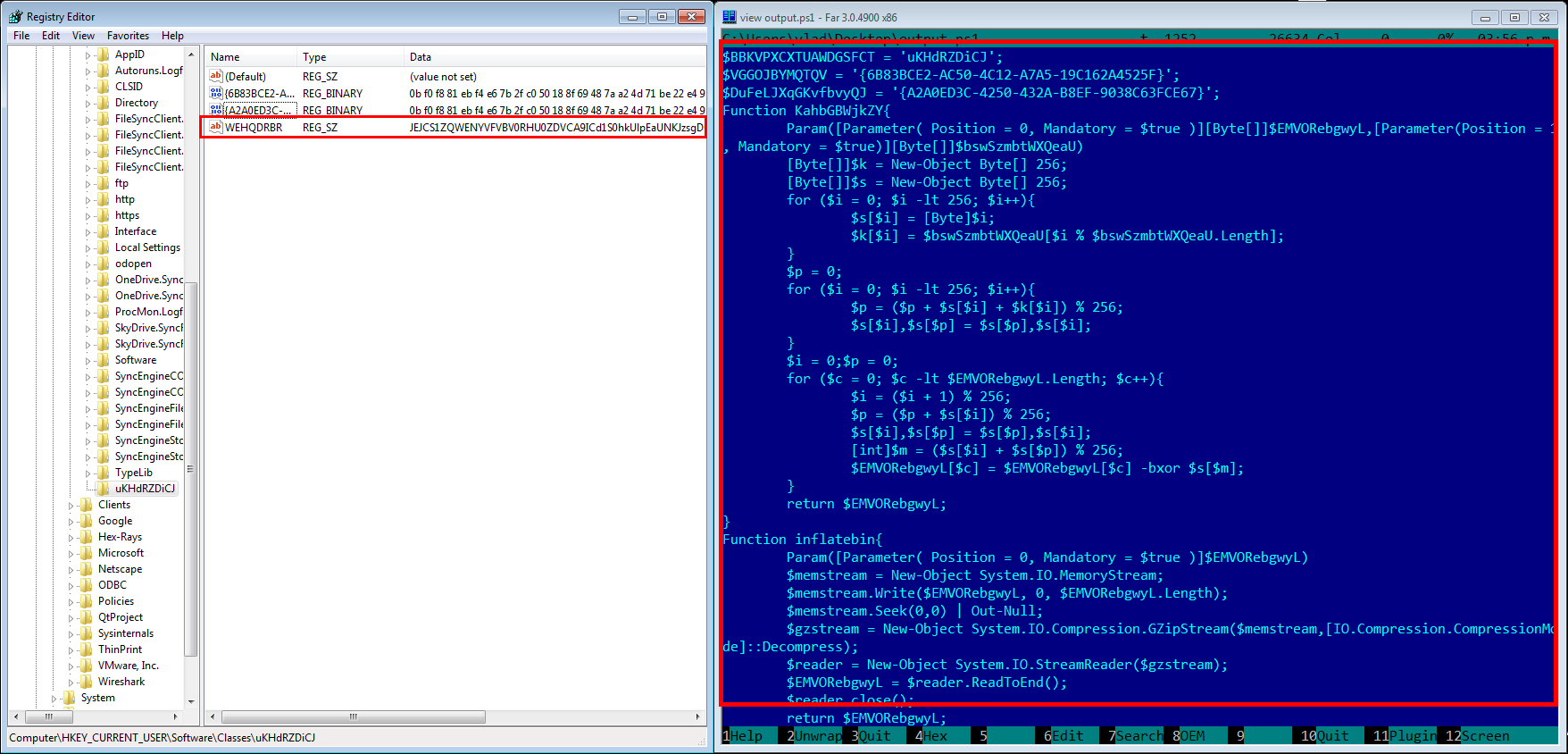Select the Software folder icon under Classes
The width and height of the screenshot is (1568, 754).
tap(104, 360)
